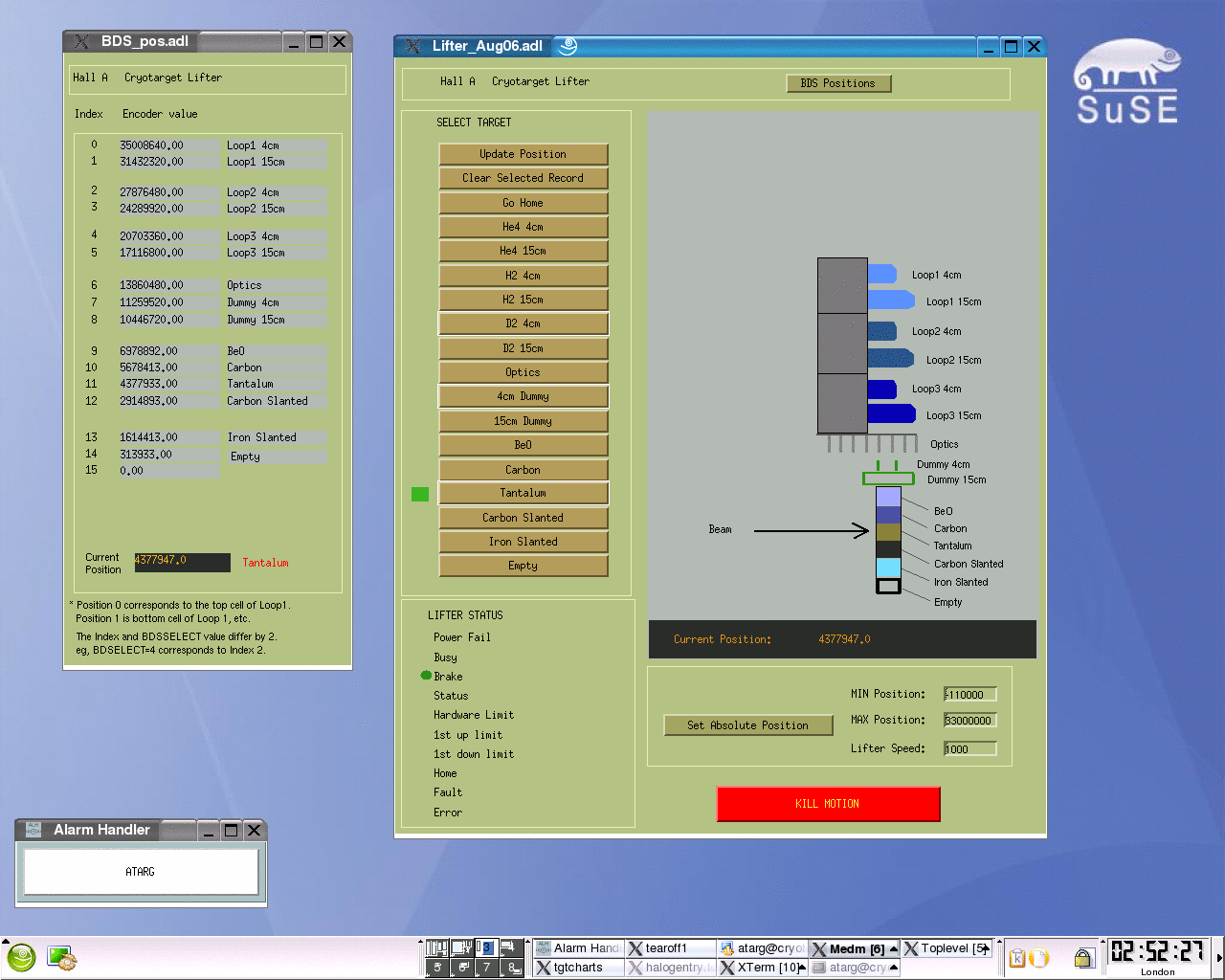Screen dimensions: 1225x980
Task: Switch to virtual desktop 3 in pager
Action: (486, 947)
